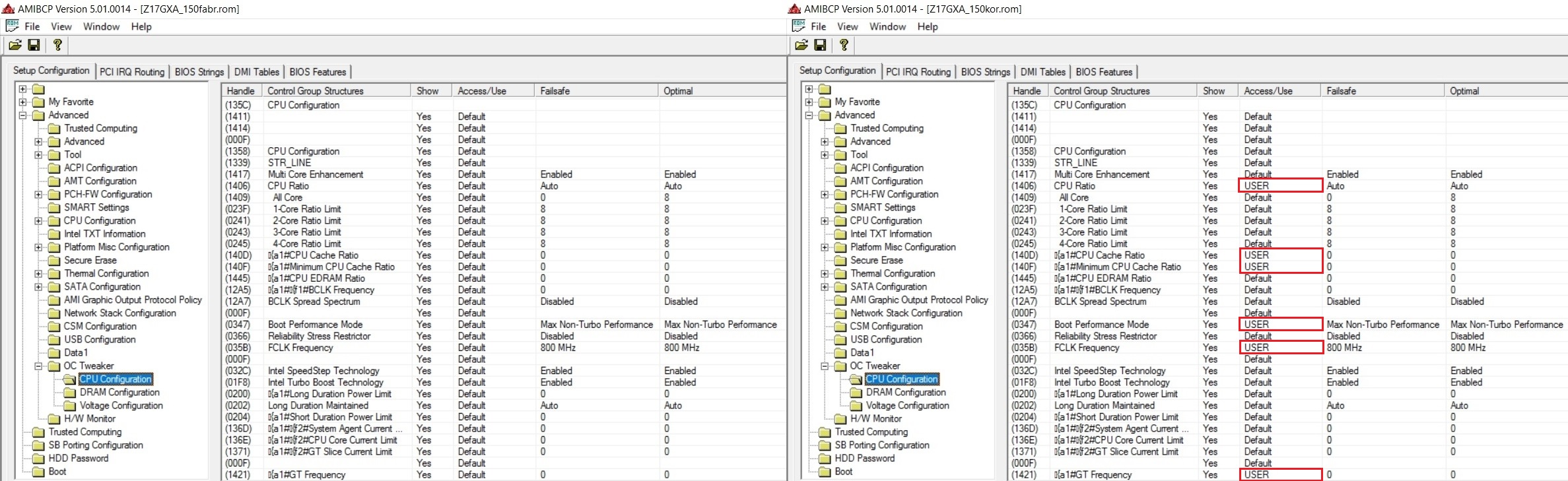
Task: Collapse the OC Tweaker node in left tree
Action: point(38,366)
